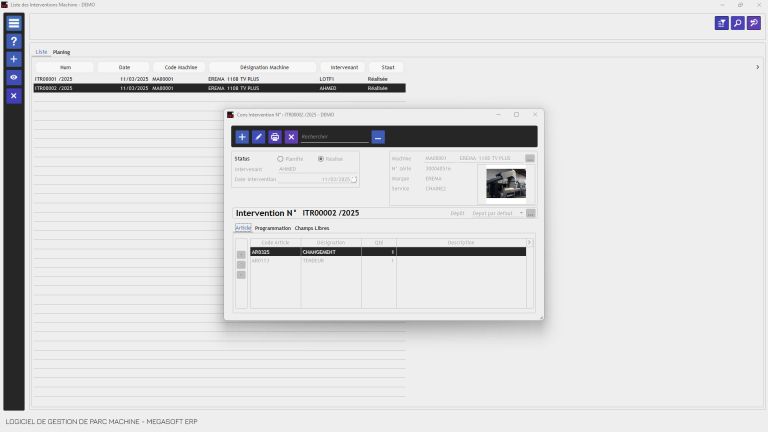Click the Code Article column header in the dialog

(x=275, y=242)
